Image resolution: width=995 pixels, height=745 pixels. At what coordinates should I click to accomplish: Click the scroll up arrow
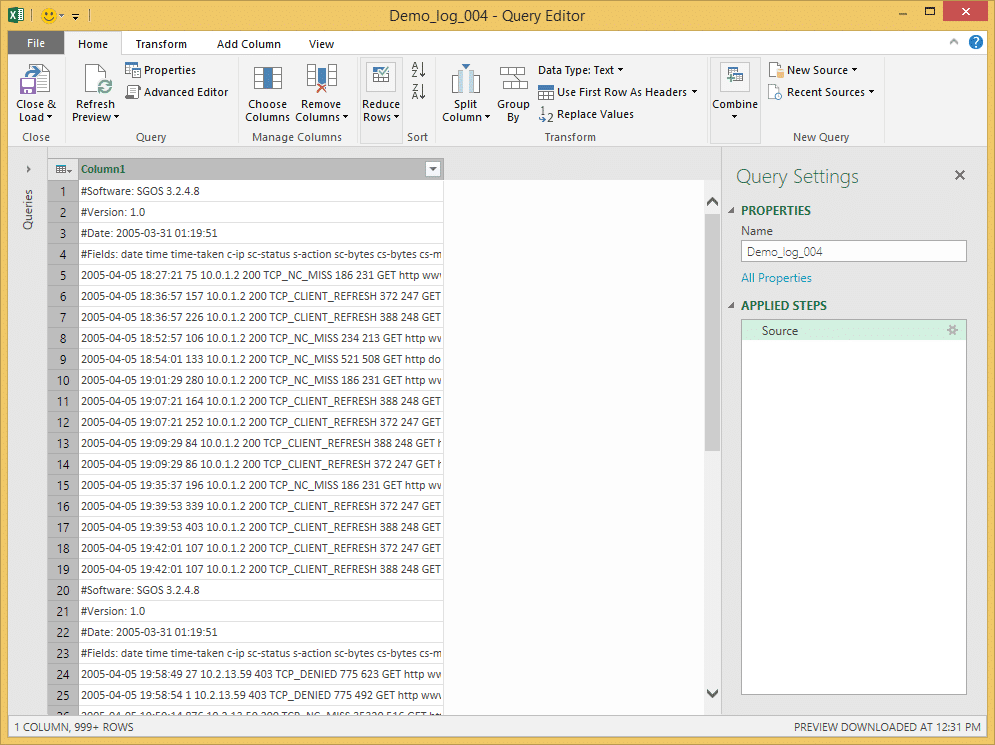(x=712, y=202)
